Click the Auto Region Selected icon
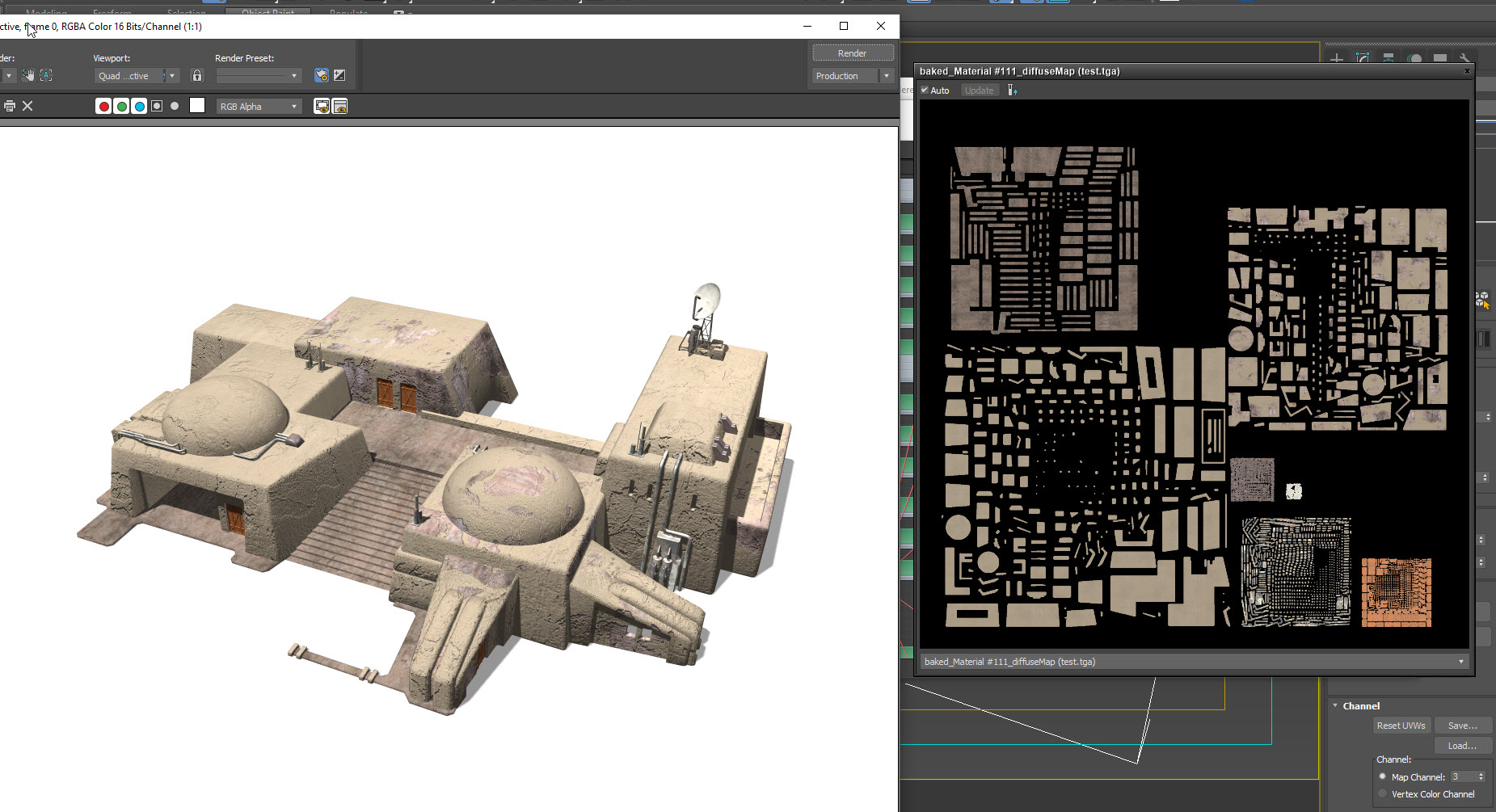The image size is (1496, 812). (x=46, y=75)
